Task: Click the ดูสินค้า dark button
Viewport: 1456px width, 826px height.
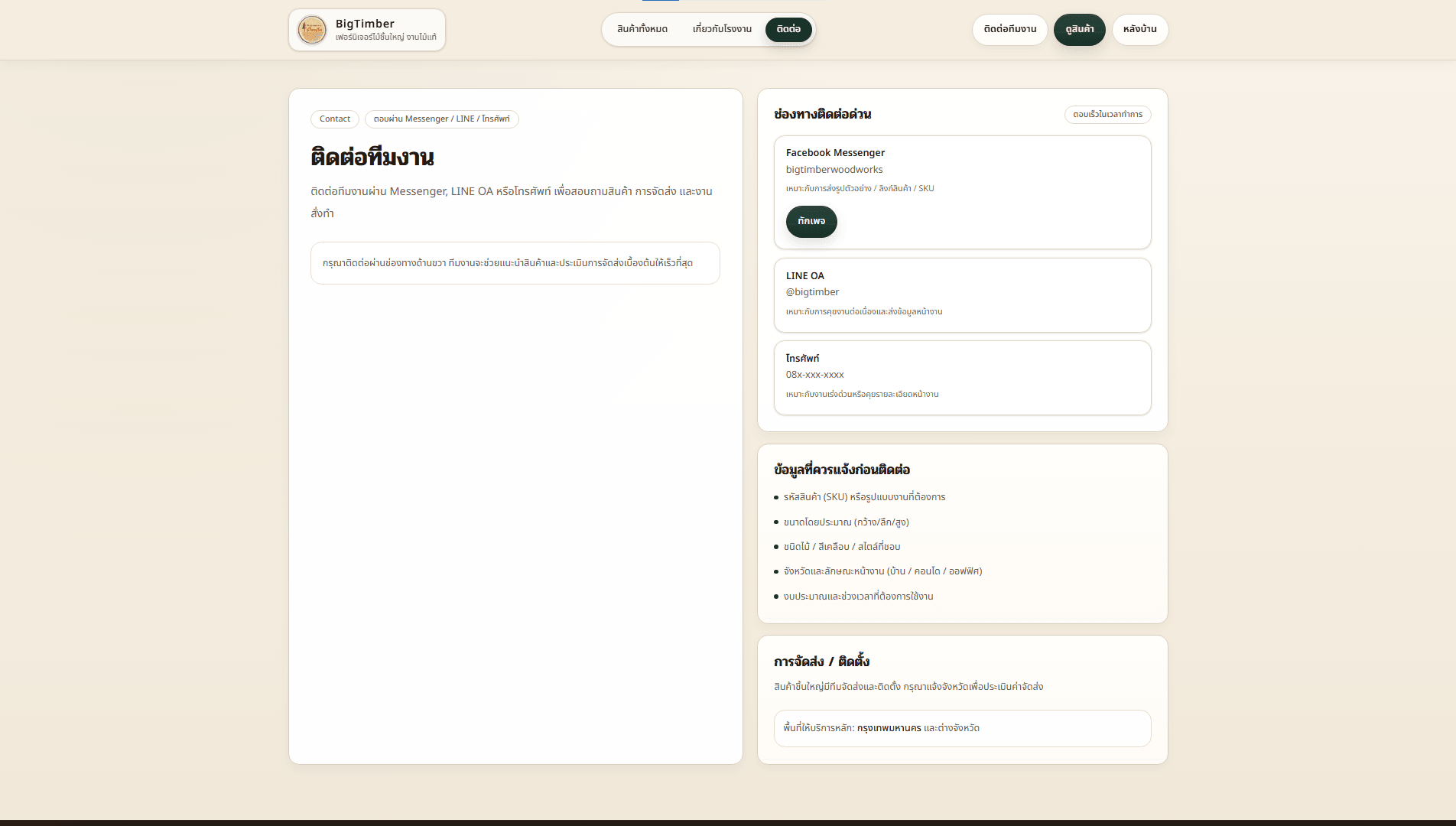Action: (1079, 29)
